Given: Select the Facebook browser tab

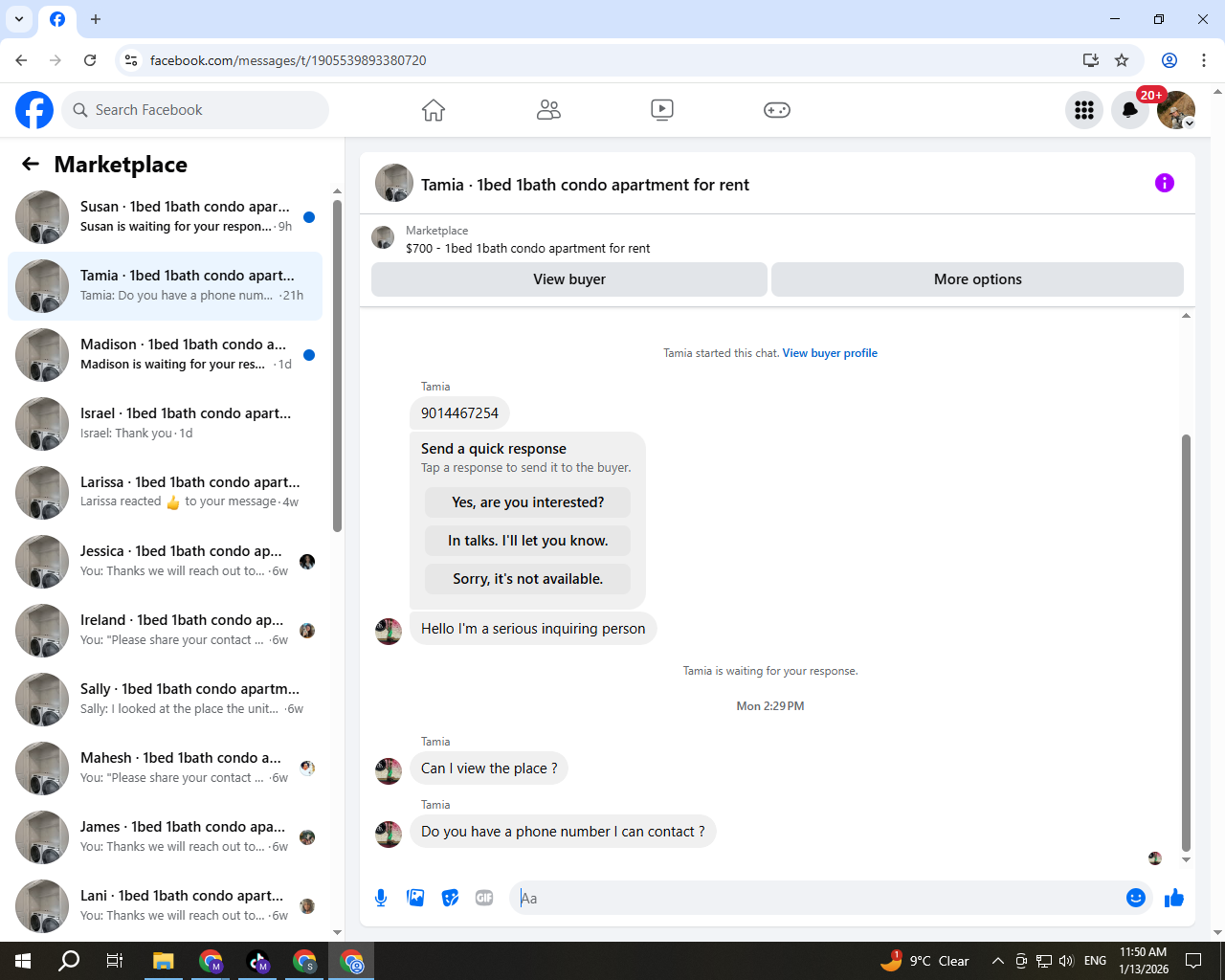Looking at the screenshot, I should pos(57,20).
